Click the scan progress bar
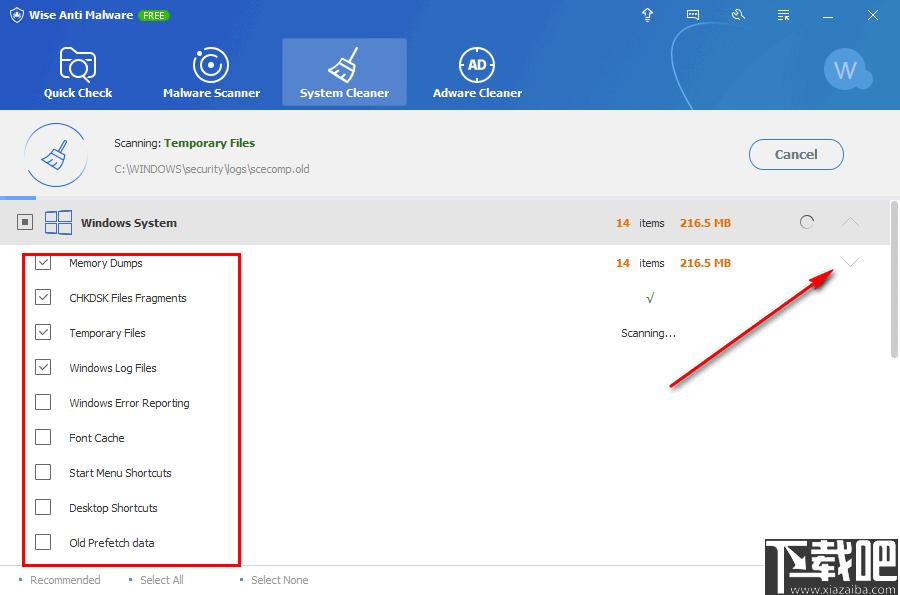 [450, 198]
